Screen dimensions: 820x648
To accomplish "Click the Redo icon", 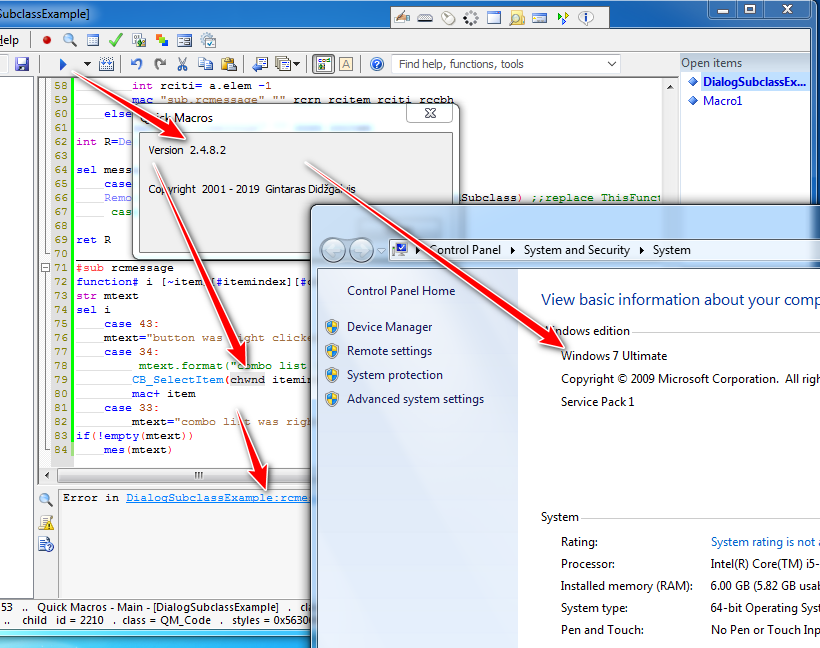I will coord(160,64).
